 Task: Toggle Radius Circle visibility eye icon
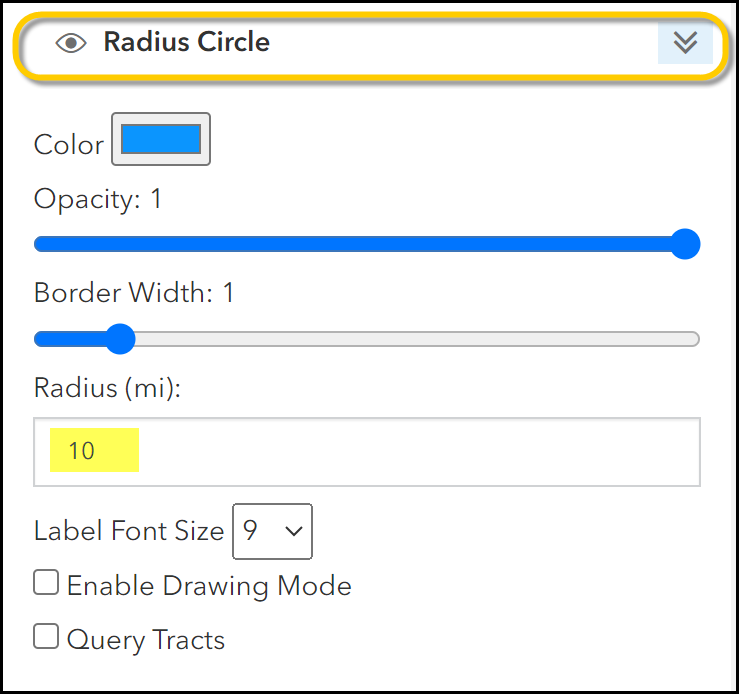coord(71,43)
